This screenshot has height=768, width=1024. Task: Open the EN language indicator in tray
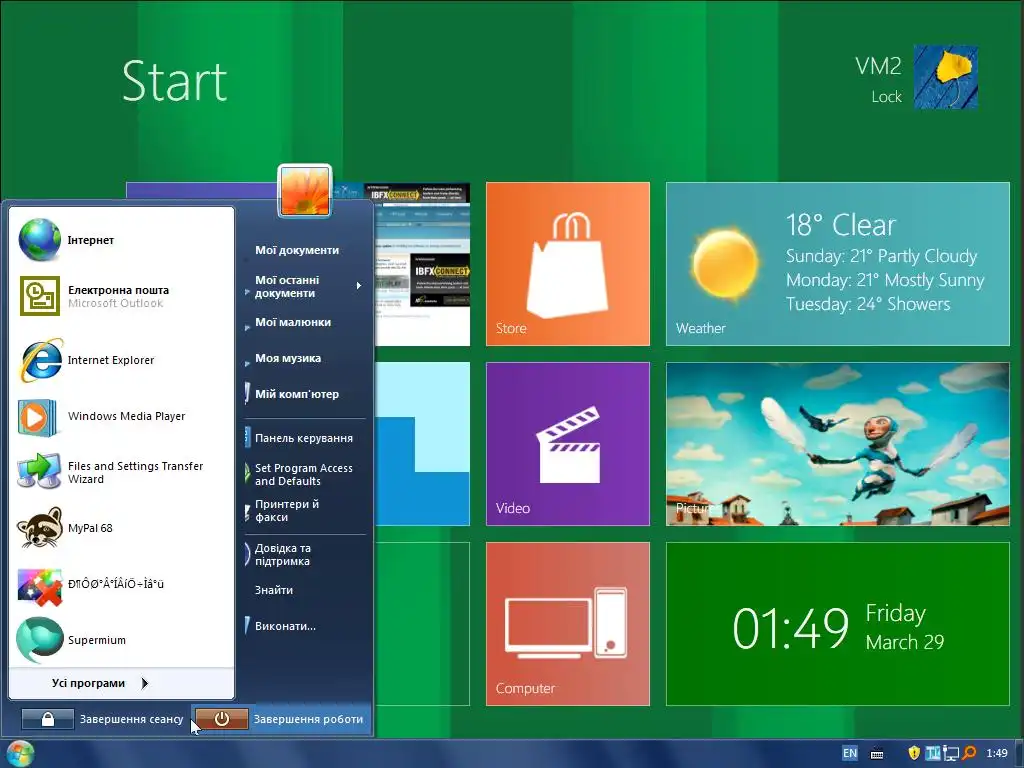tap(850, 753)
